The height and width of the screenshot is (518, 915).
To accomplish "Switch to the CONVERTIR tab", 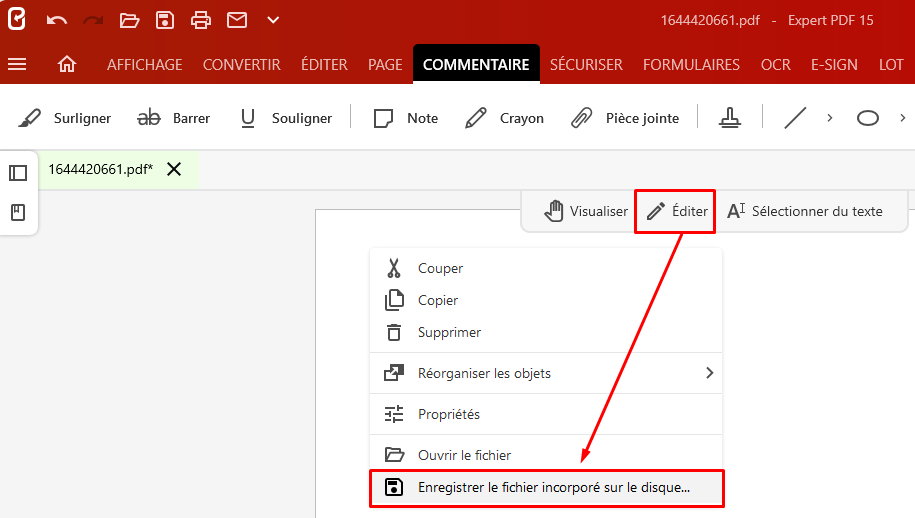I will coord(242,65).
